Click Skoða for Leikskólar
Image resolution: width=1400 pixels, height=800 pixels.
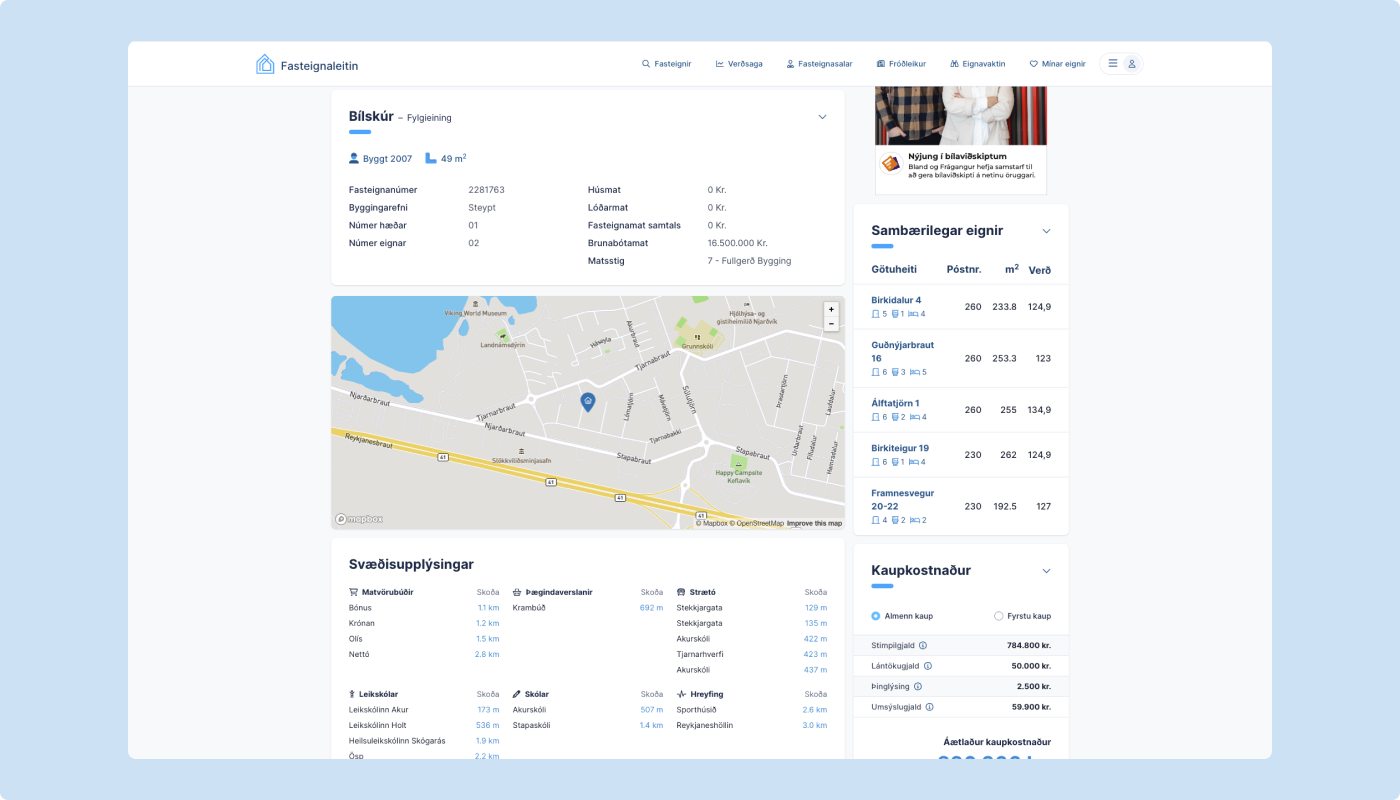(488, 694)
